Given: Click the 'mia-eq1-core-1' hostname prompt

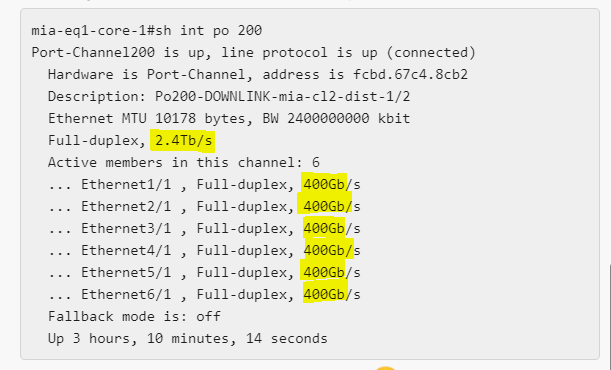Looking at the screenshot, I should 89,30.
